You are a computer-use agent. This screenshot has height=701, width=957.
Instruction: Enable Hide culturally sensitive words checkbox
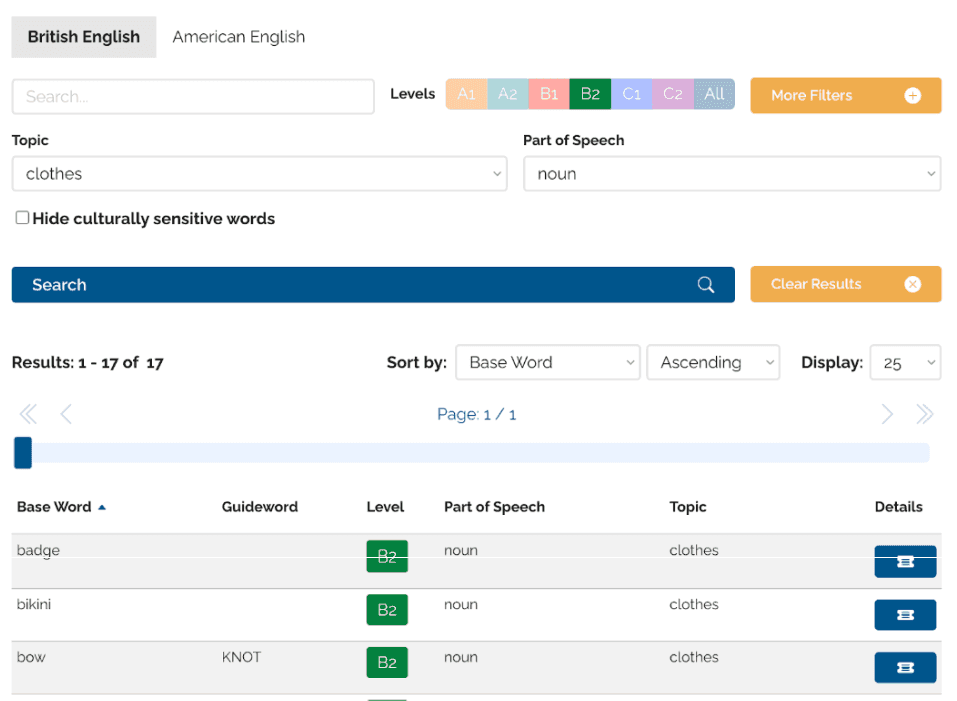pos(22,218)
